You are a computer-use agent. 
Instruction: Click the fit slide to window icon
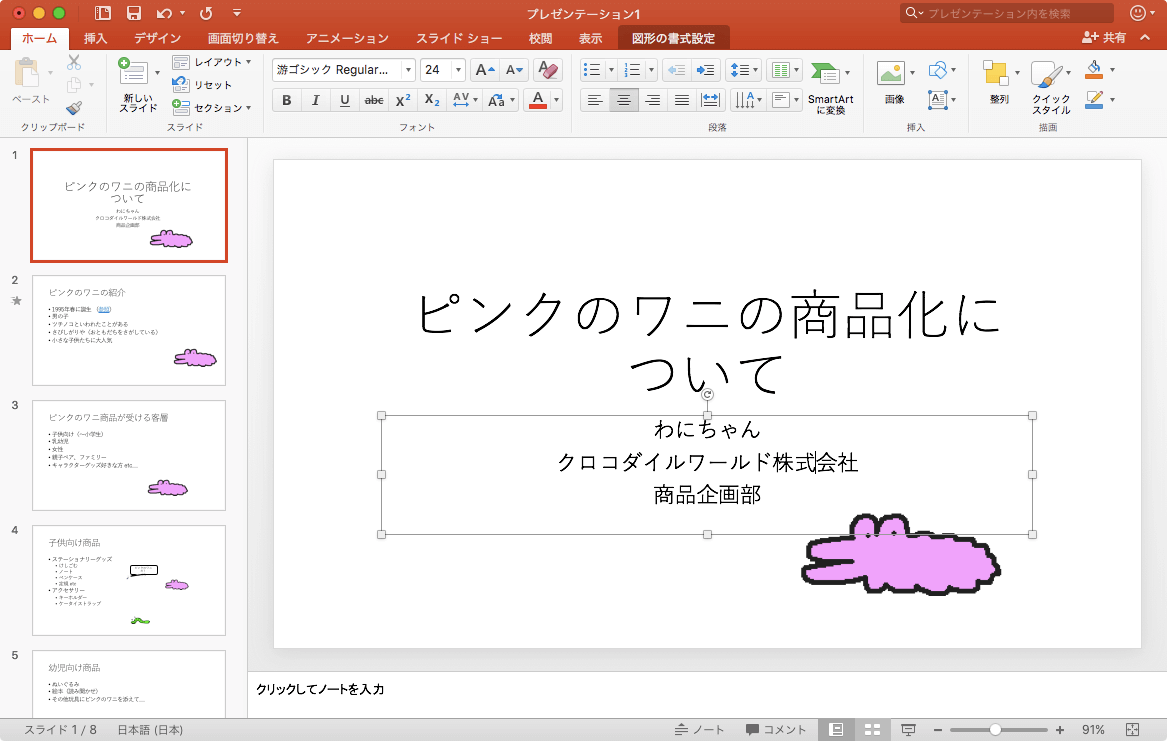1133,730
